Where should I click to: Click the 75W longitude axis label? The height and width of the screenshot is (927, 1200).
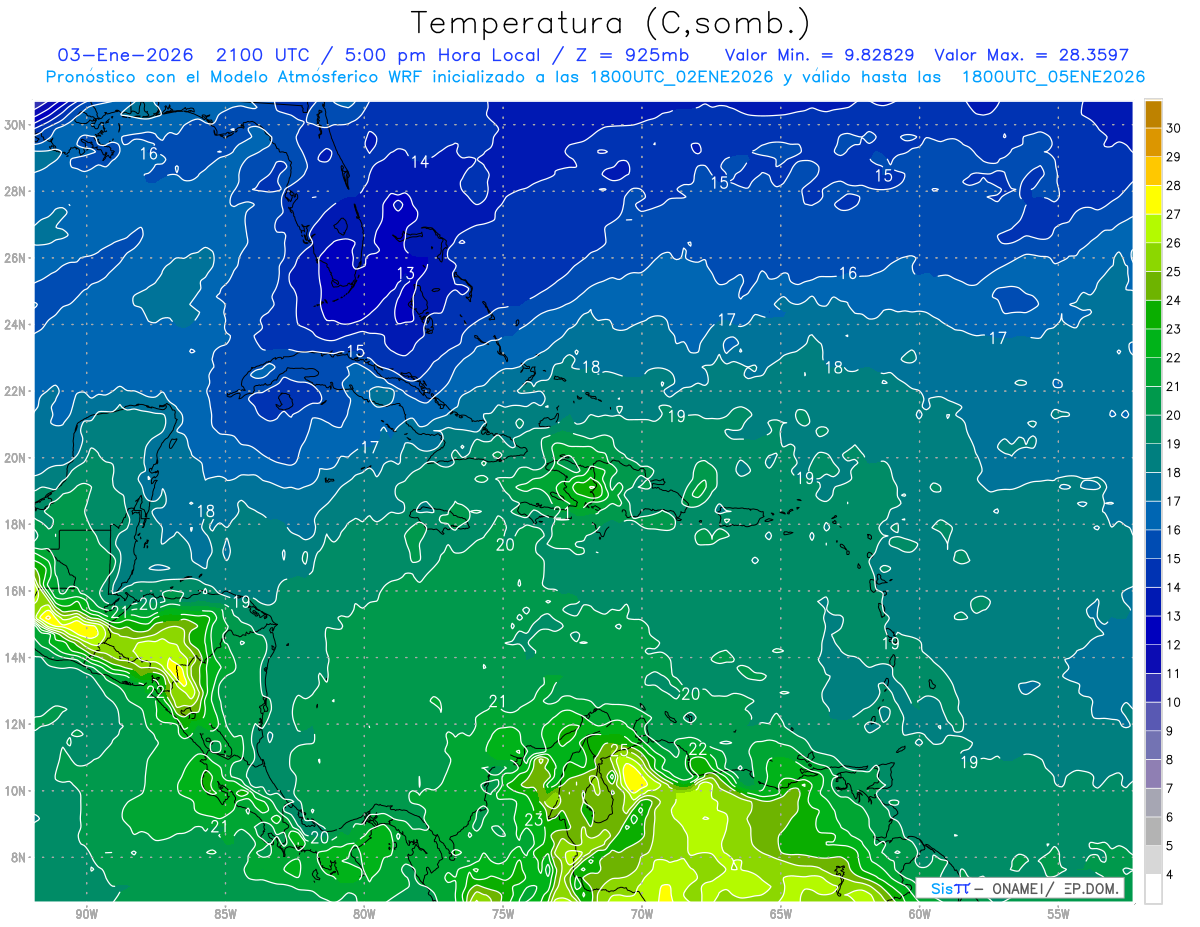(x=503, y=913)
